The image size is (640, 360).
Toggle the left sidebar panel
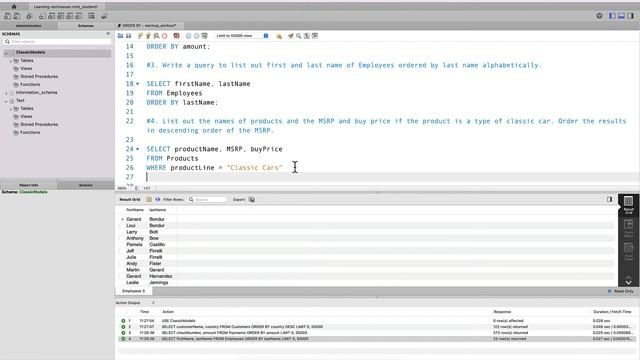point(612,16)
